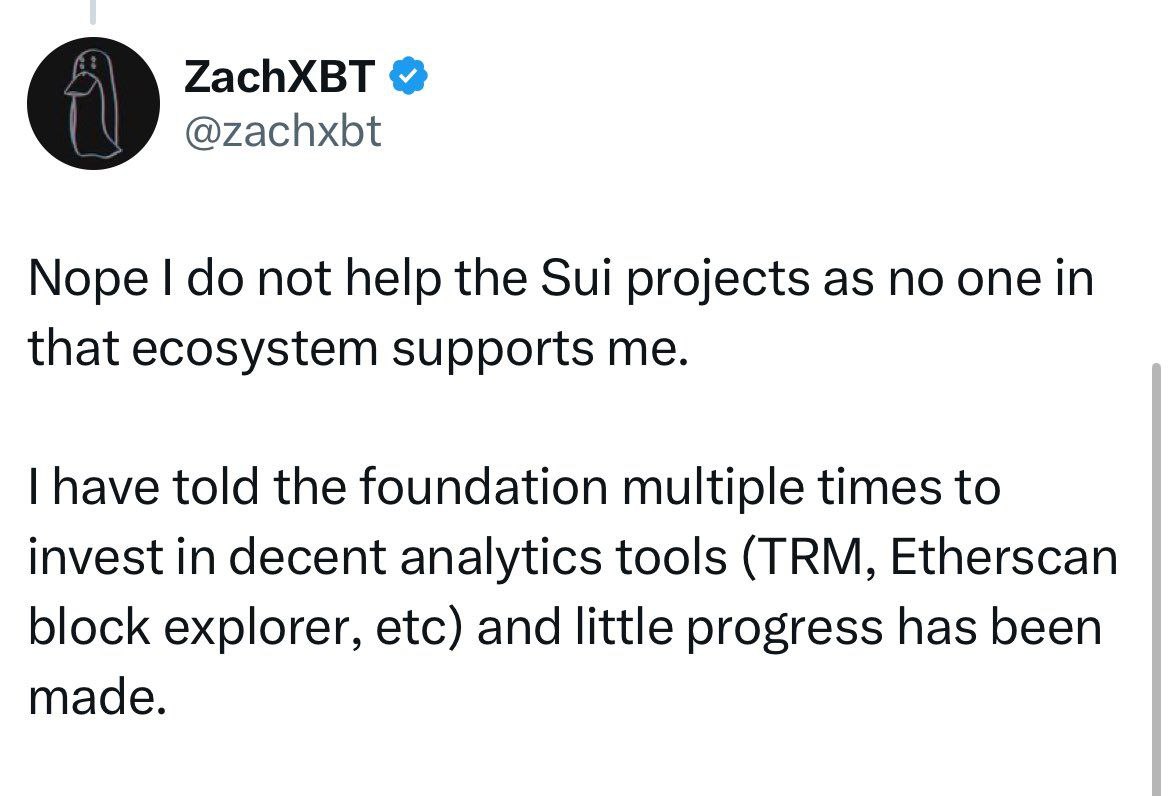
Task: Click the phrase "decent analytics tools"
Action: [x=478, y=558]
